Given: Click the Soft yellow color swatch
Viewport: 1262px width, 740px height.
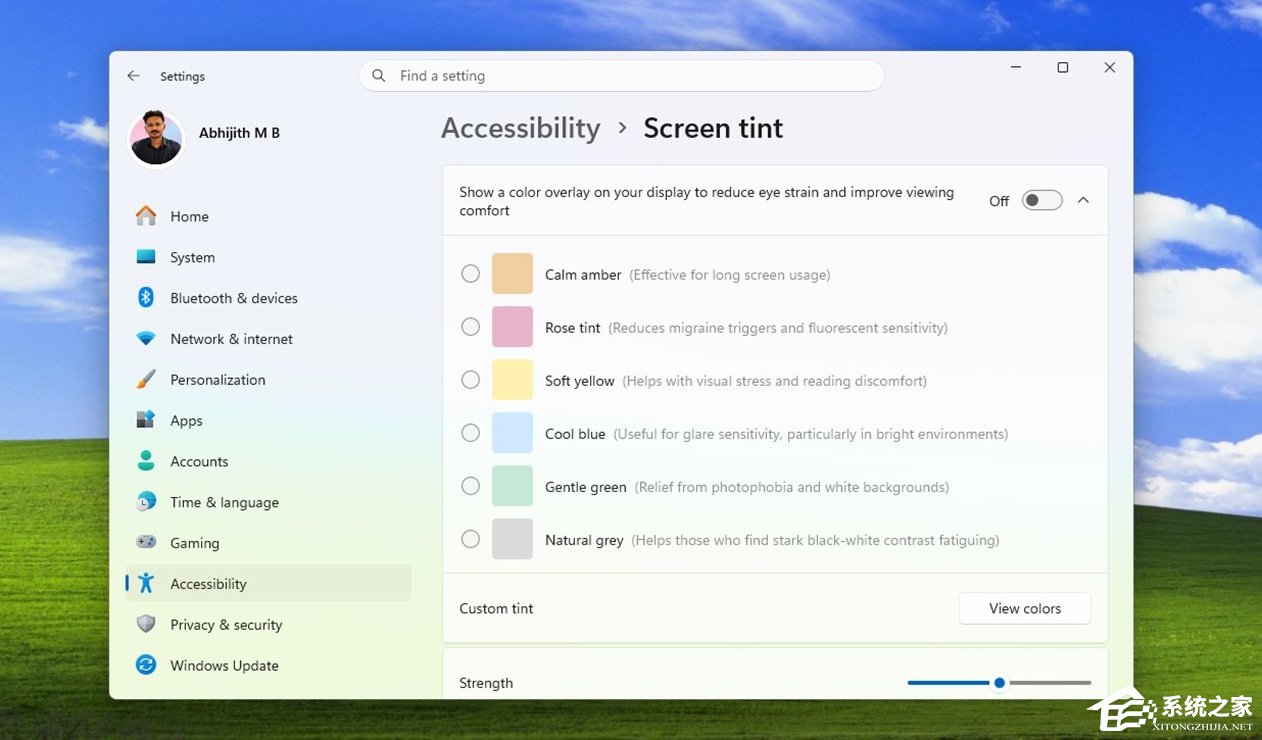Looking at the screenshot, I should 512,380.
